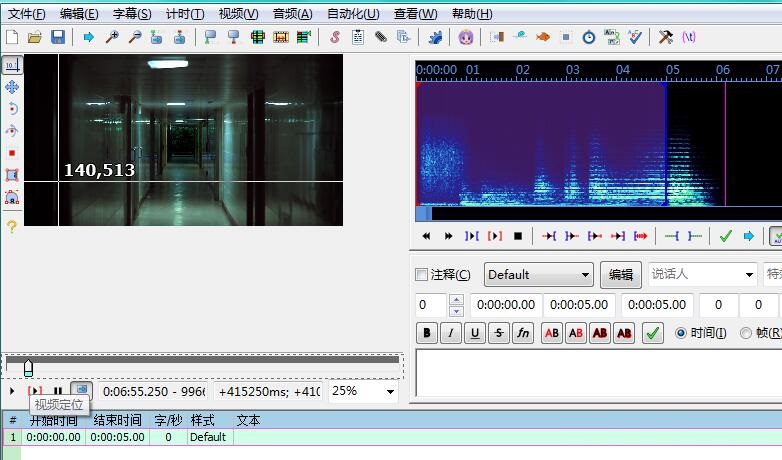Expand the 说话人 actor combo box
782x460 pixels.
click(747, 275)
